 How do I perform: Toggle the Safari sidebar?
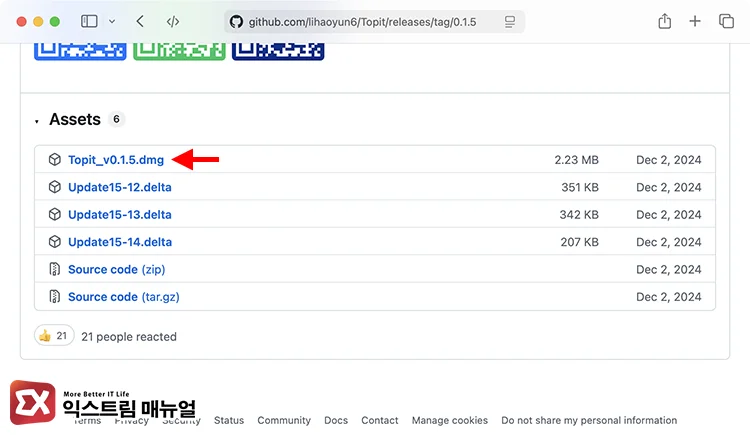coord(89,21)
